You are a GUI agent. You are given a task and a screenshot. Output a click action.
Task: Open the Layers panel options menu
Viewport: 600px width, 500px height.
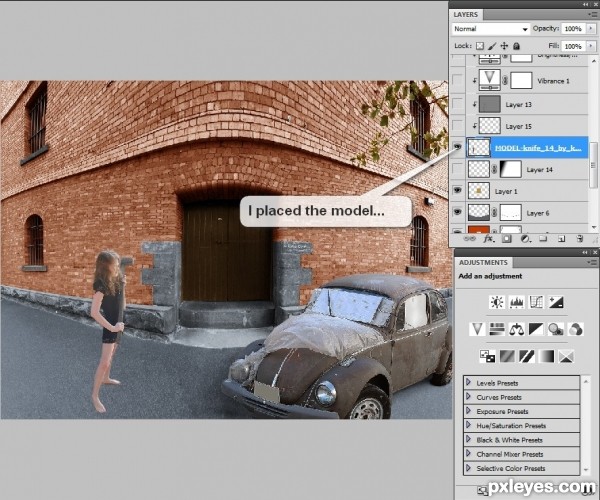pos(592,15)
